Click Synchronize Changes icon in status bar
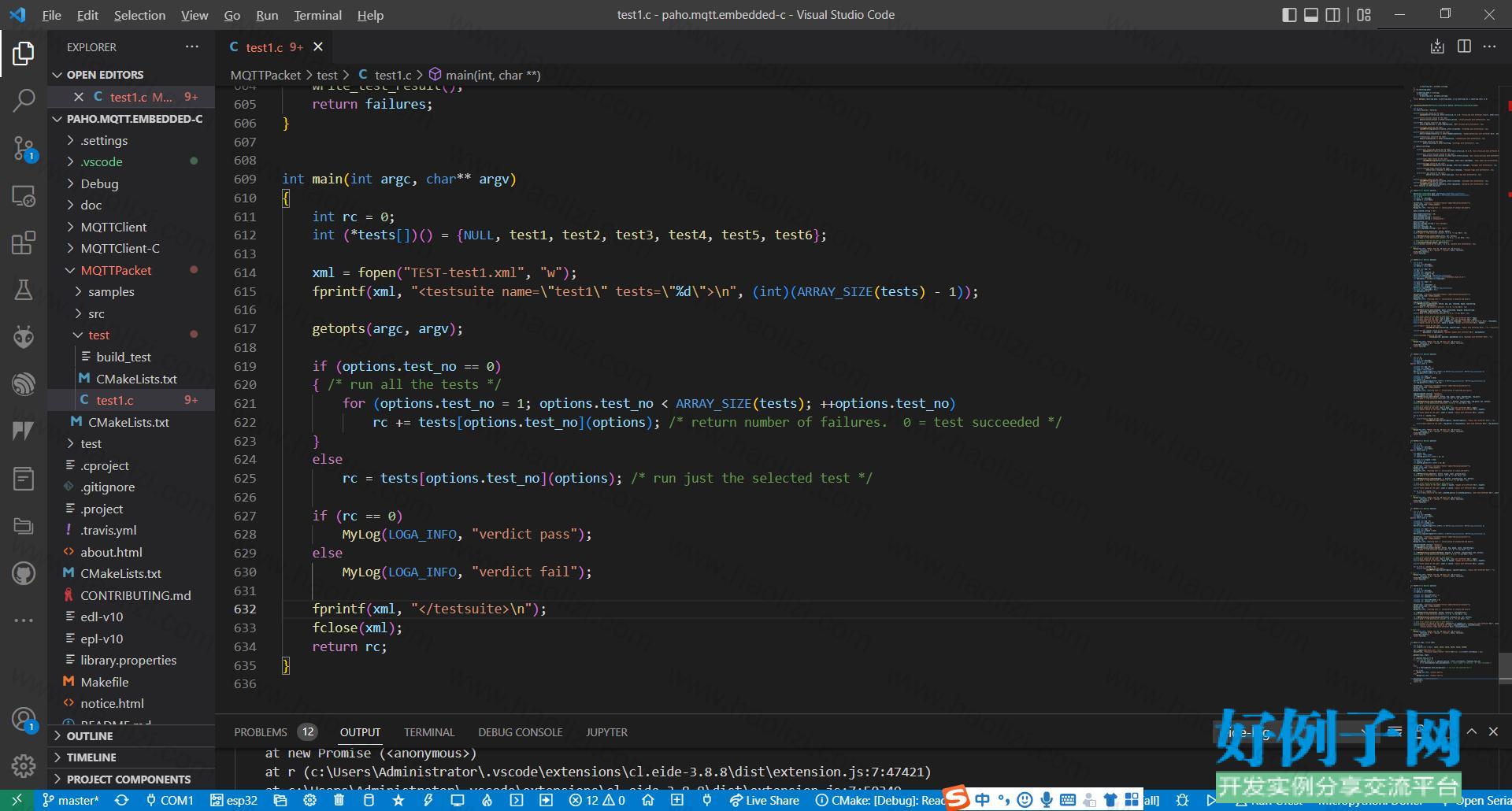The width and height of the screenshot is (1512, 811). (x=121, y=800)
